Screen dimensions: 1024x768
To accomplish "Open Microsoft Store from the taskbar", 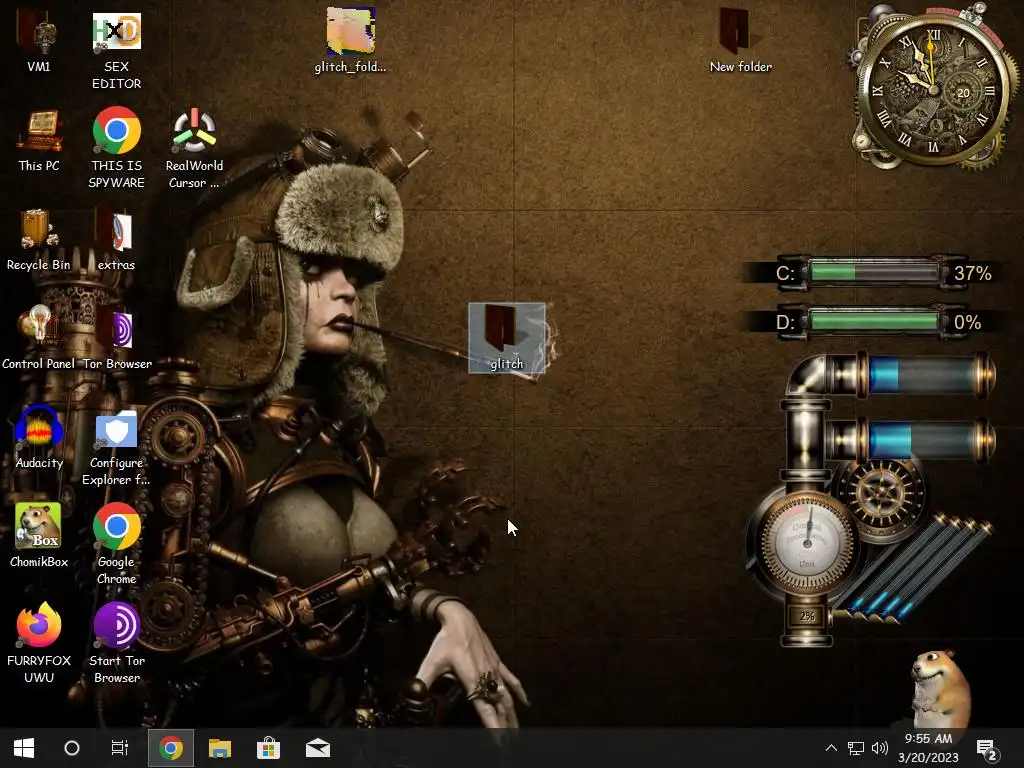I will (268, 748).
